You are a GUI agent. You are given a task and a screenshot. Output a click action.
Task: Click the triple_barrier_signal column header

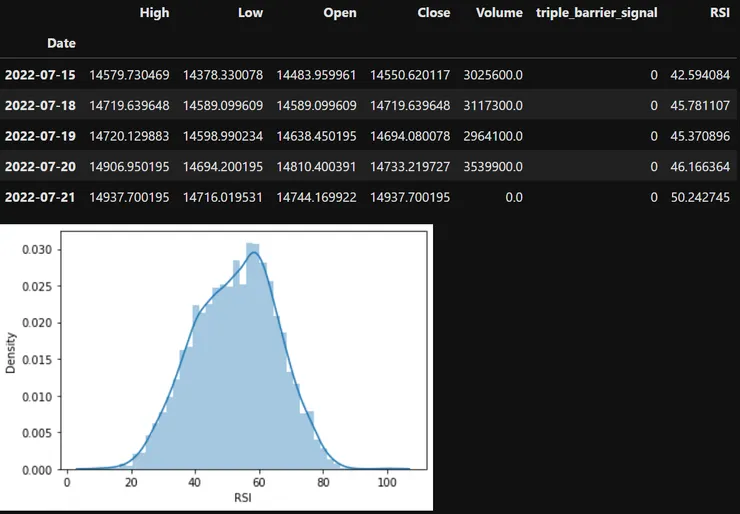597,13
